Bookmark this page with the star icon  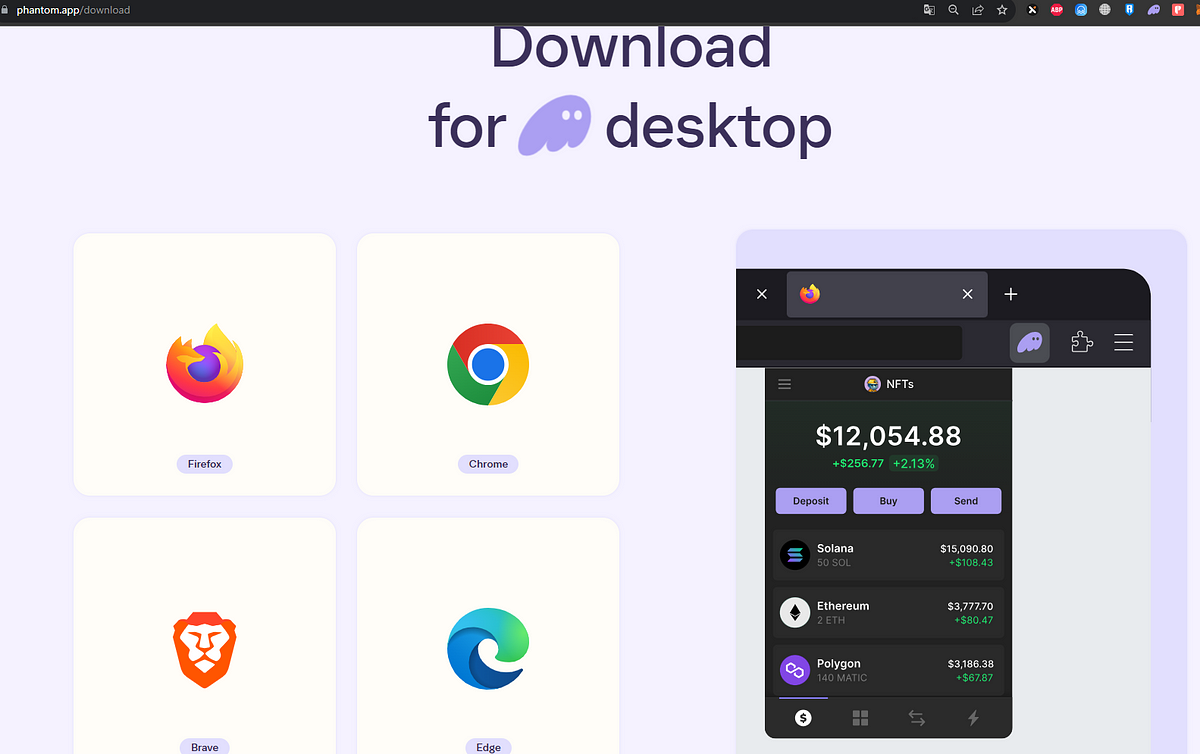pos(1002,10)
